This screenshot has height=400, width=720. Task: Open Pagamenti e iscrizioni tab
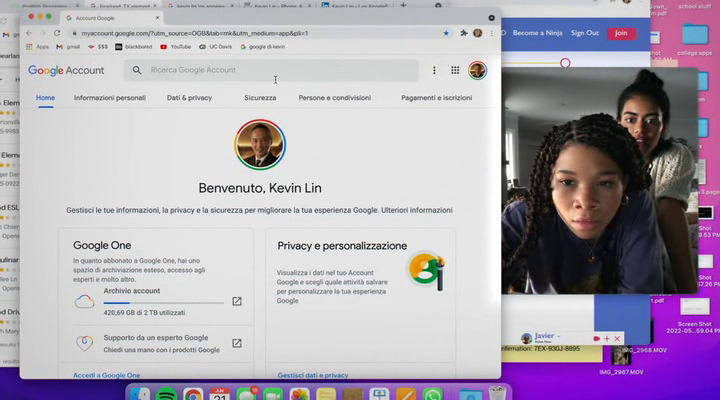436,98
